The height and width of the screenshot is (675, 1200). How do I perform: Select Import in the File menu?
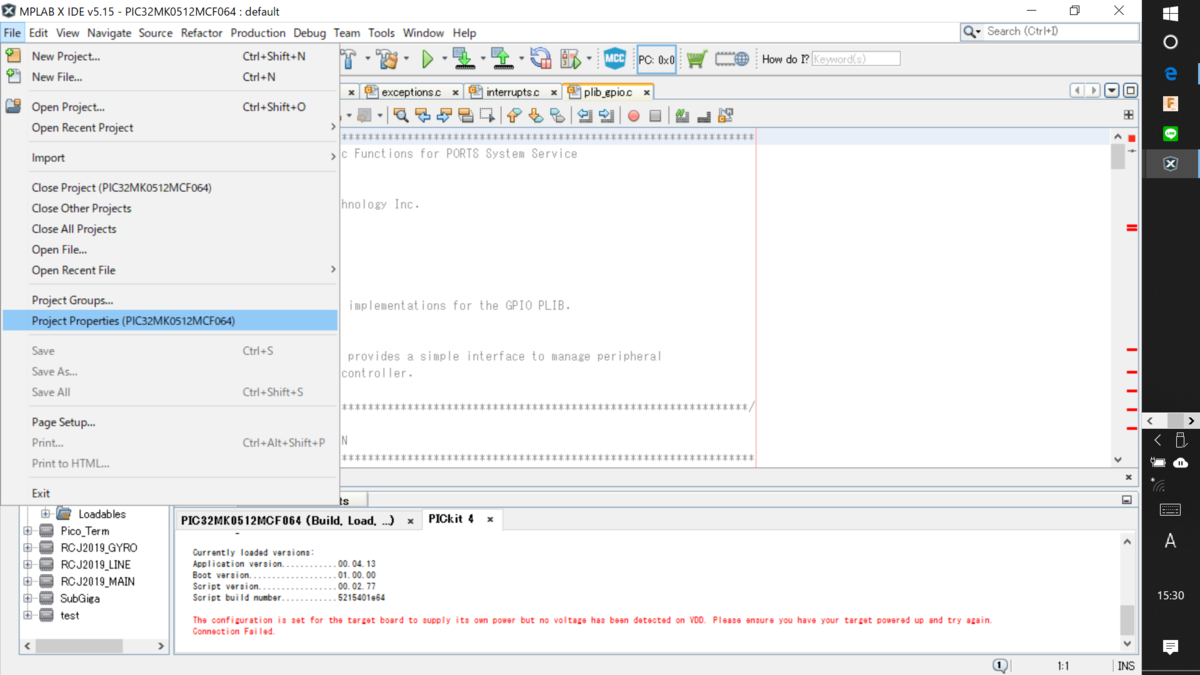(170, 158)
